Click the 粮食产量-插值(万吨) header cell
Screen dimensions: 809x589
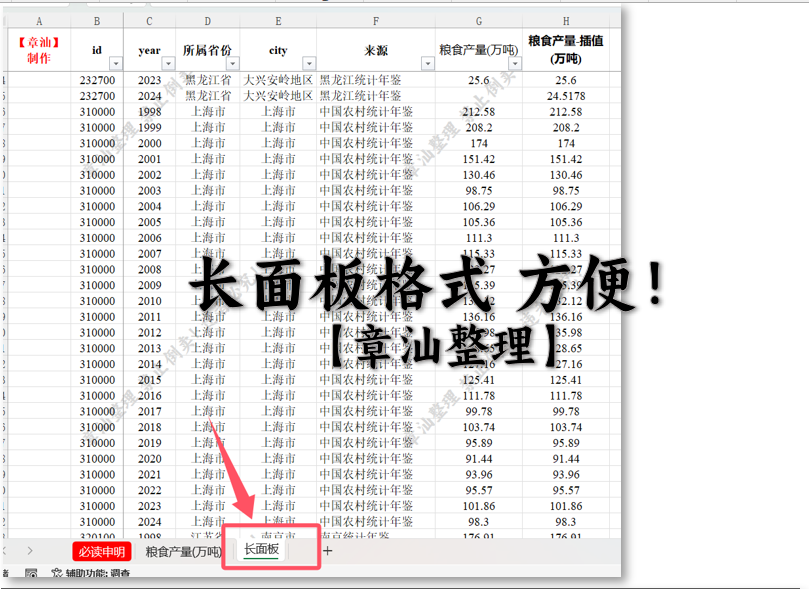pos(566,50)
